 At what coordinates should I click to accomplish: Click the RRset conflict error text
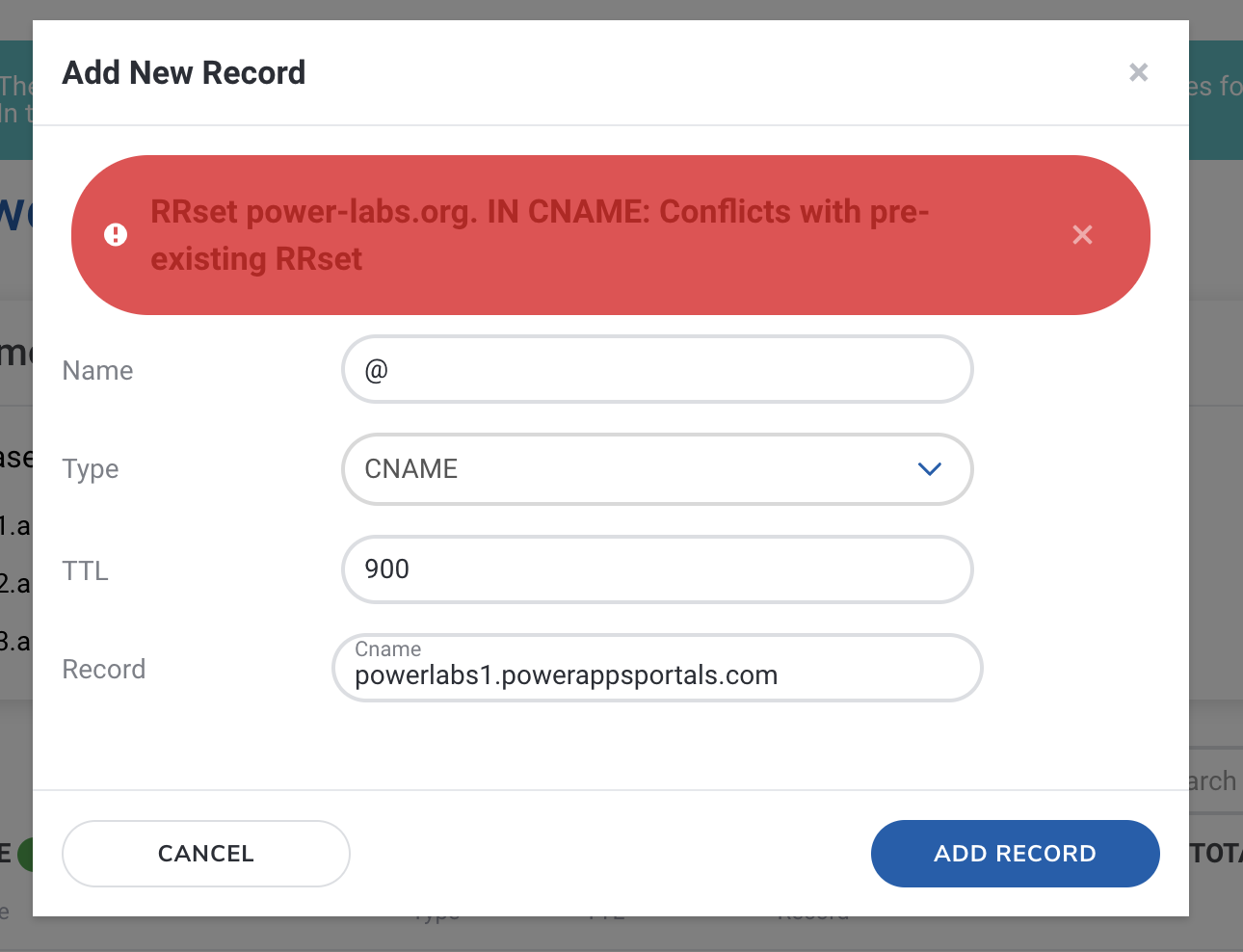tap(540, 234)
